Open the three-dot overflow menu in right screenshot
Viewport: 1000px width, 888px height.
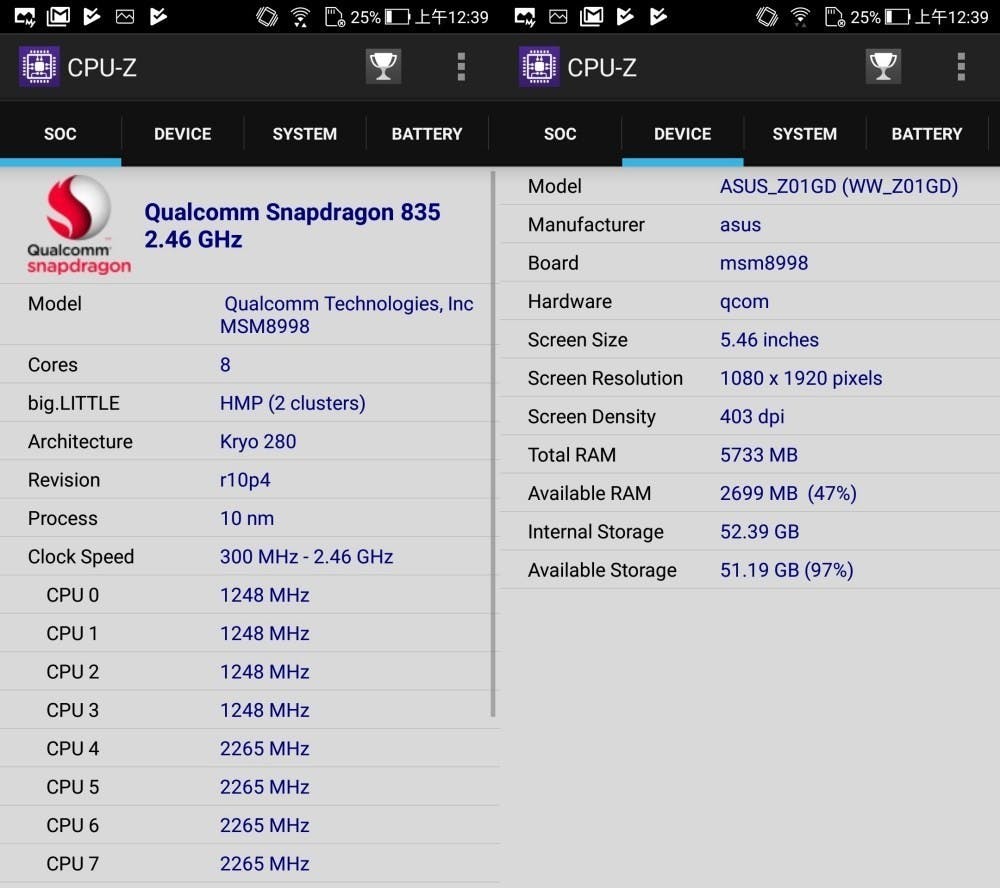(x=961, y=67)
